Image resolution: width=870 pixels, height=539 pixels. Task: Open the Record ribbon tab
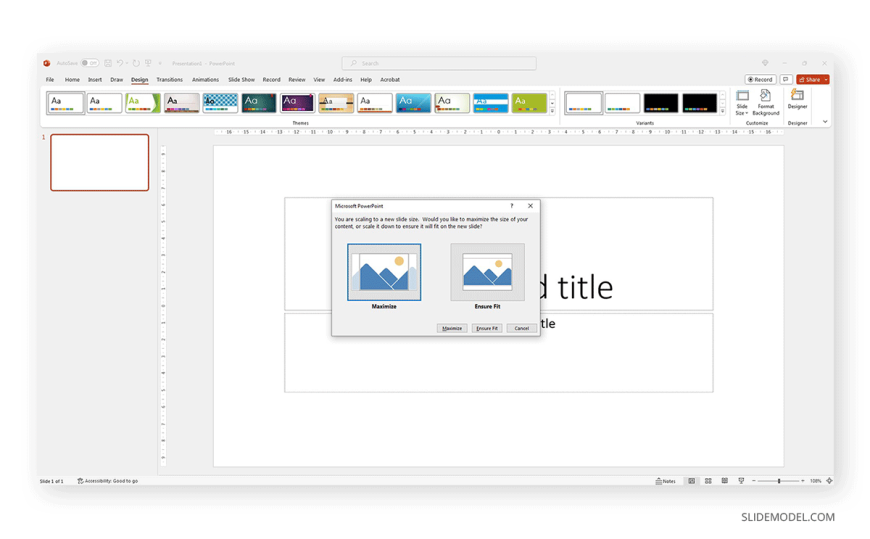pos(271,80)
